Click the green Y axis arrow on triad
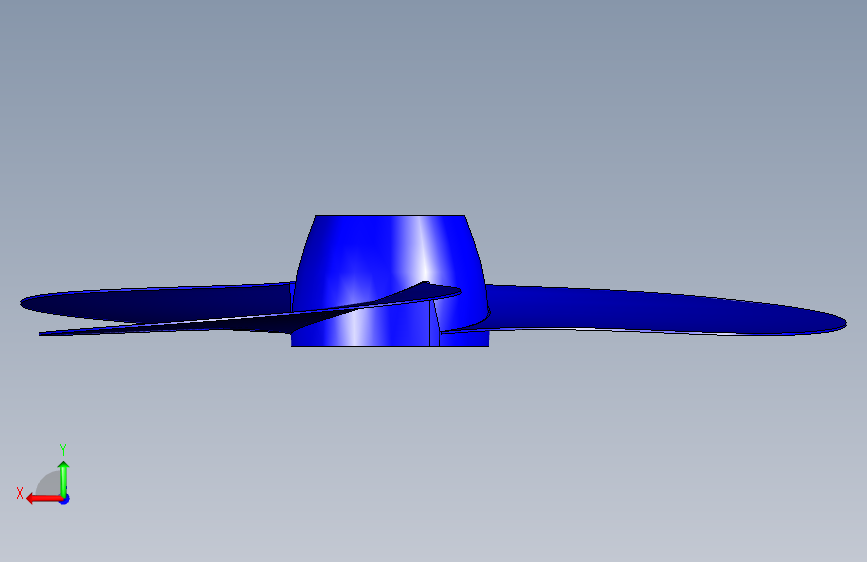The width and height of the screenshot is (867, 562). click(64, 478)
